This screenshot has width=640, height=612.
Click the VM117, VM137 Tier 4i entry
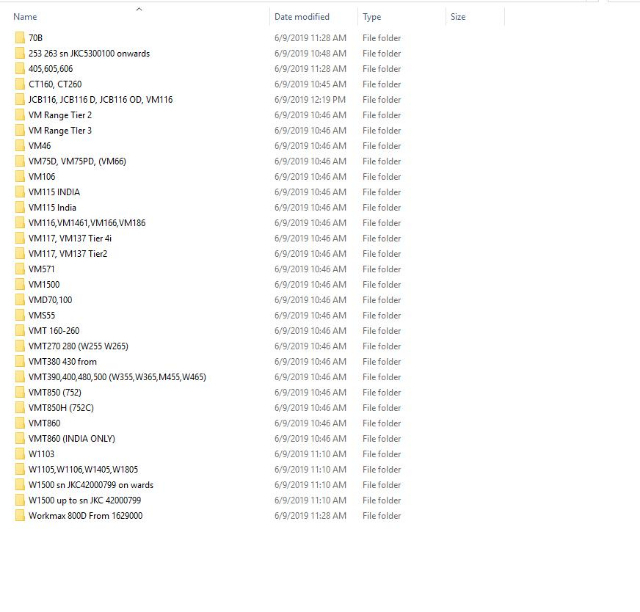point(70,238)
